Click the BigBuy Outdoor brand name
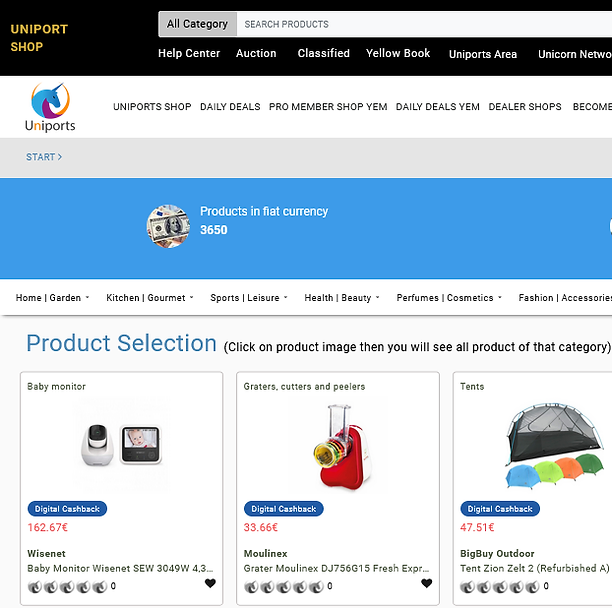Screen dimensions: 612x608 point(497,553)
